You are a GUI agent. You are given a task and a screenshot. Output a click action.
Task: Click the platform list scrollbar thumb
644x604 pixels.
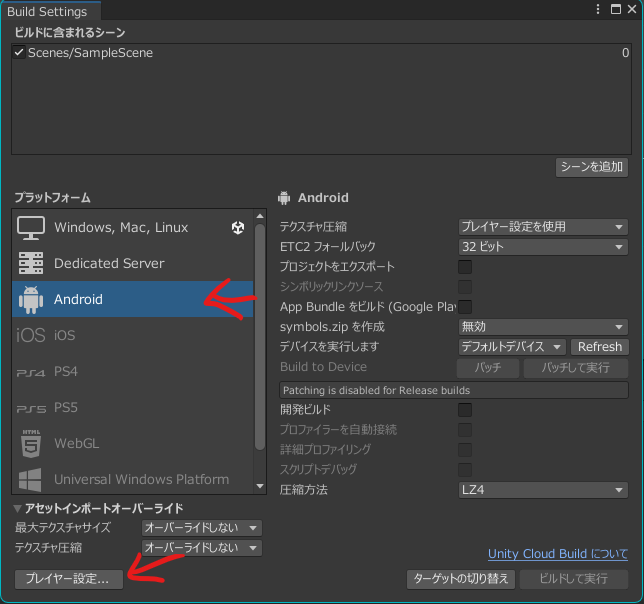pos(260,337)
